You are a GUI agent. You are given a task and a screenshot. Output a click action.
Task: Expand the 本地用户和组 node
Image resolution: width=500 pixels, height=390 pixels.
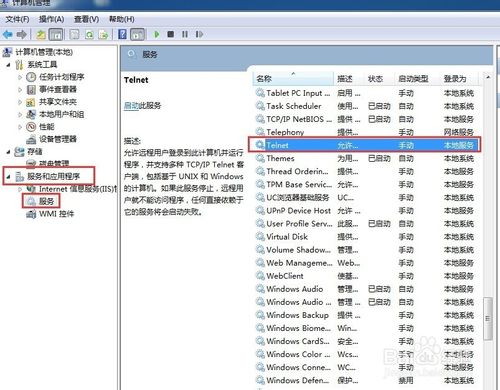(x=20, y=114)
